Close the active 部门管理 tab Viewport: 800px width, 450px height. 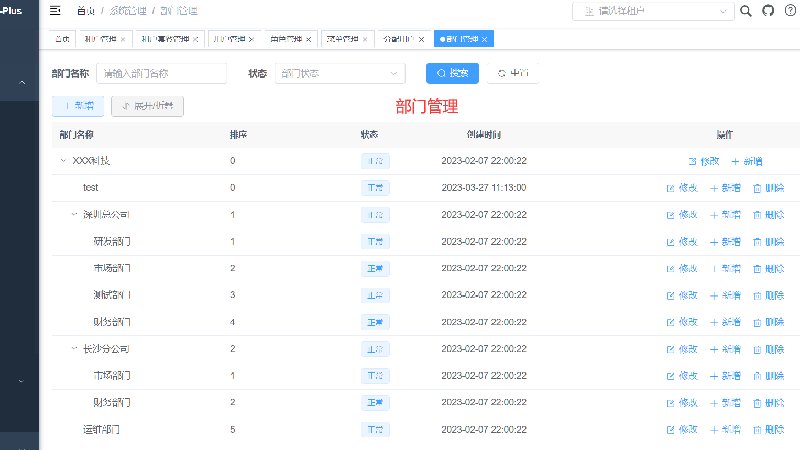(485, 39)
